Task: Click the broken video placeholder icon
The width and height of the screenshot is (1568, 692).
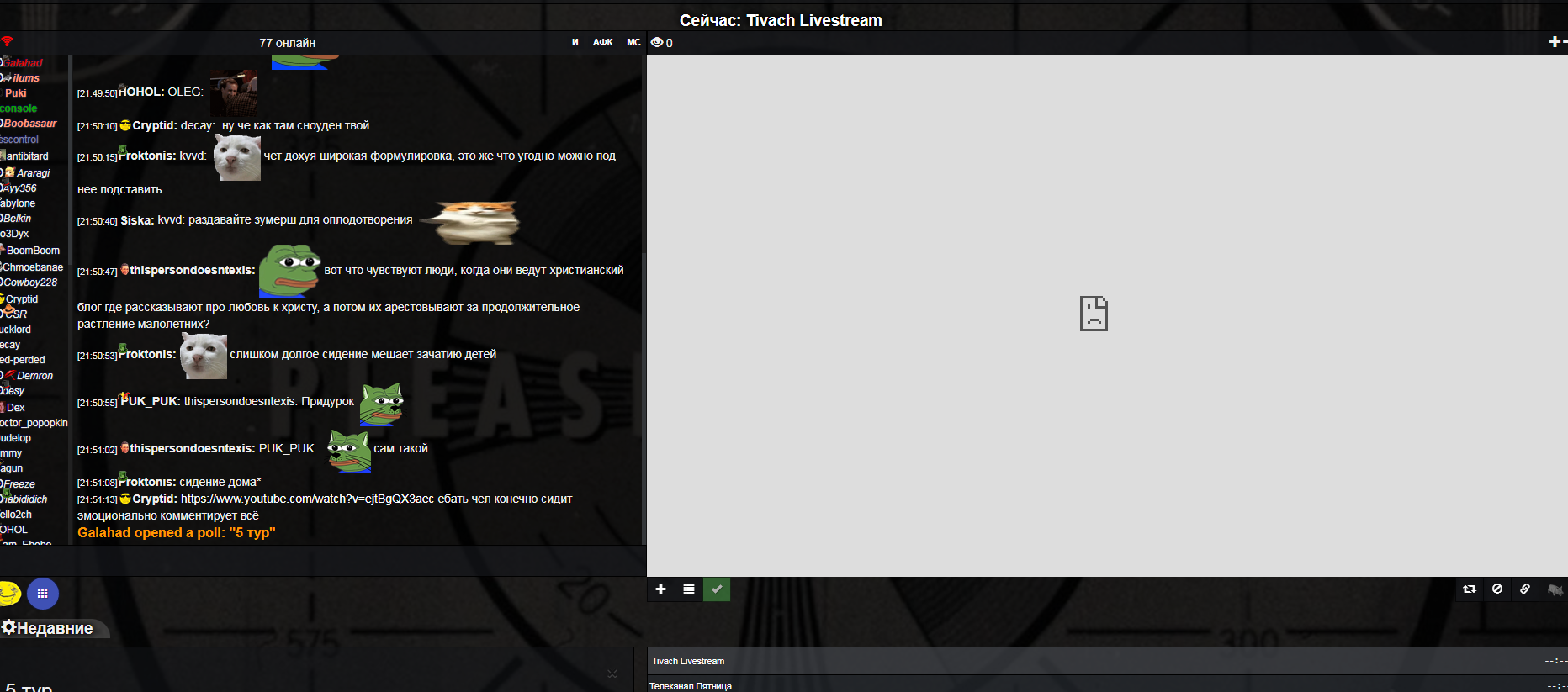Action: (x=1094, y=314)
